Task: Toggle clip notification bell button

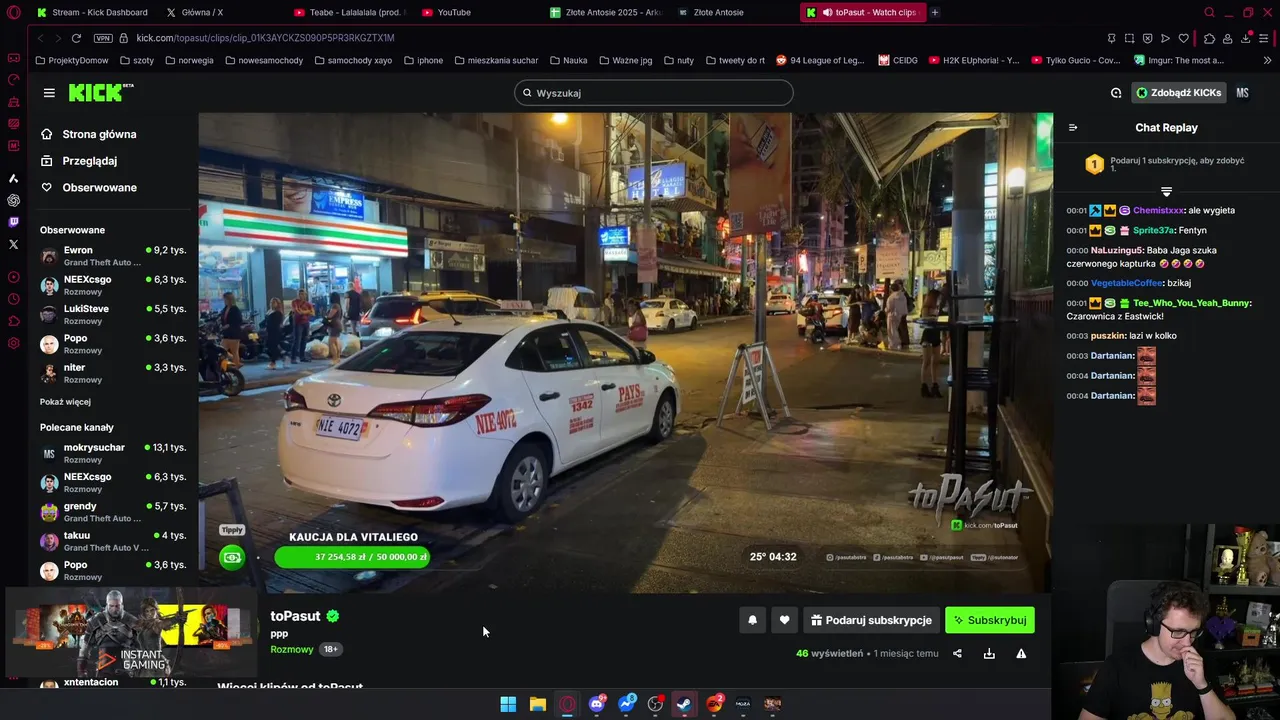Action: 753,620
